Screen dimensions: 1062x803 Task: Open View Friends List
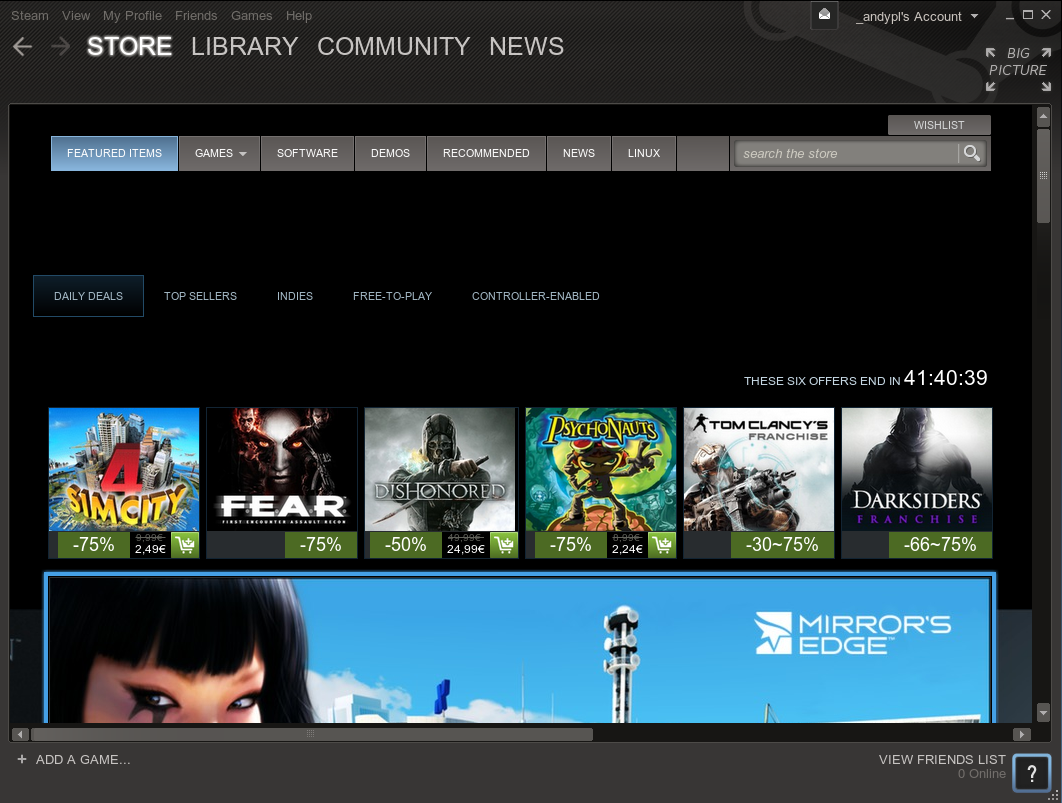(x=942, y=760)
